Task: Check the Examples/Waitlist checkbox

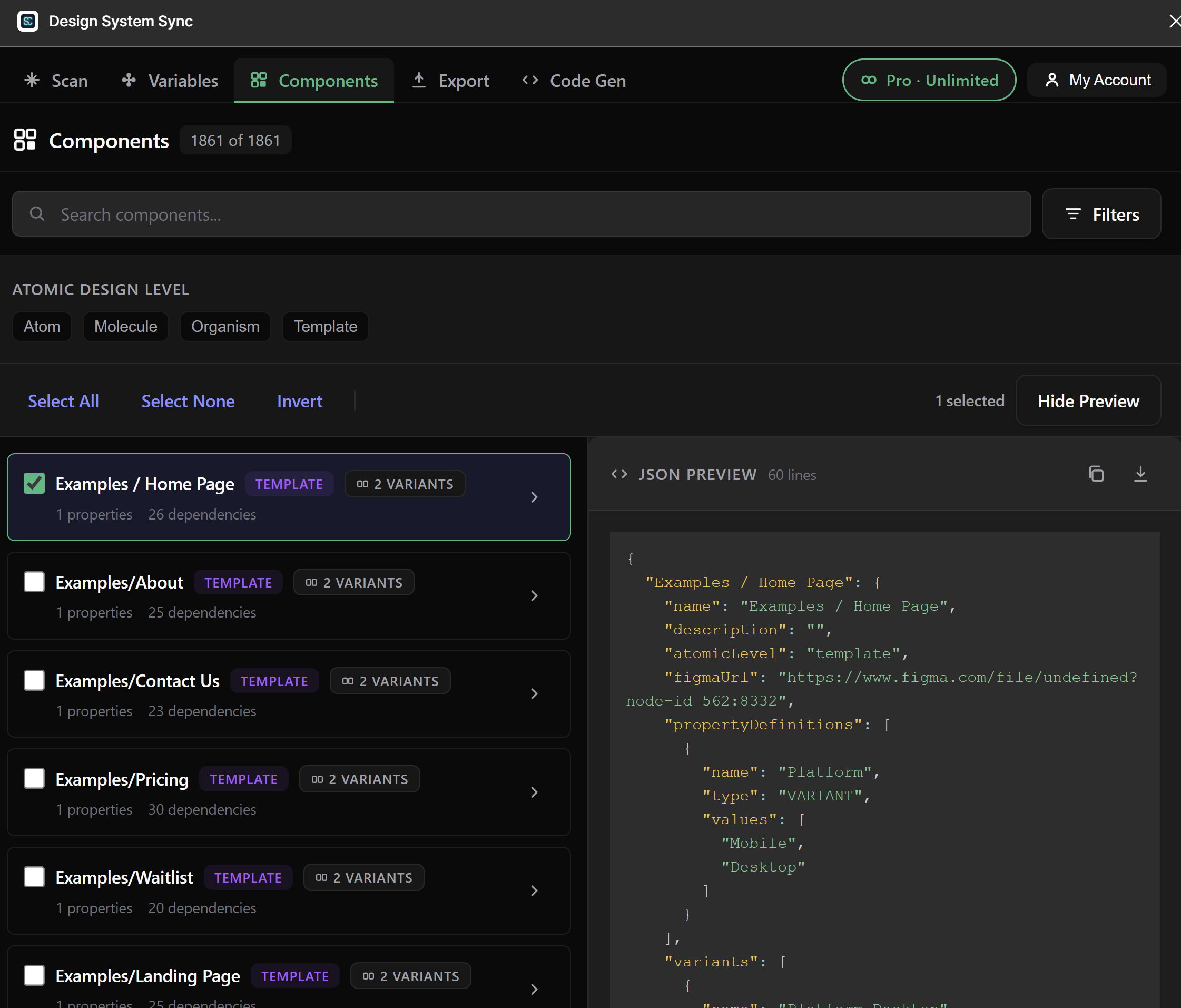Action: click(x=34, y=877)
